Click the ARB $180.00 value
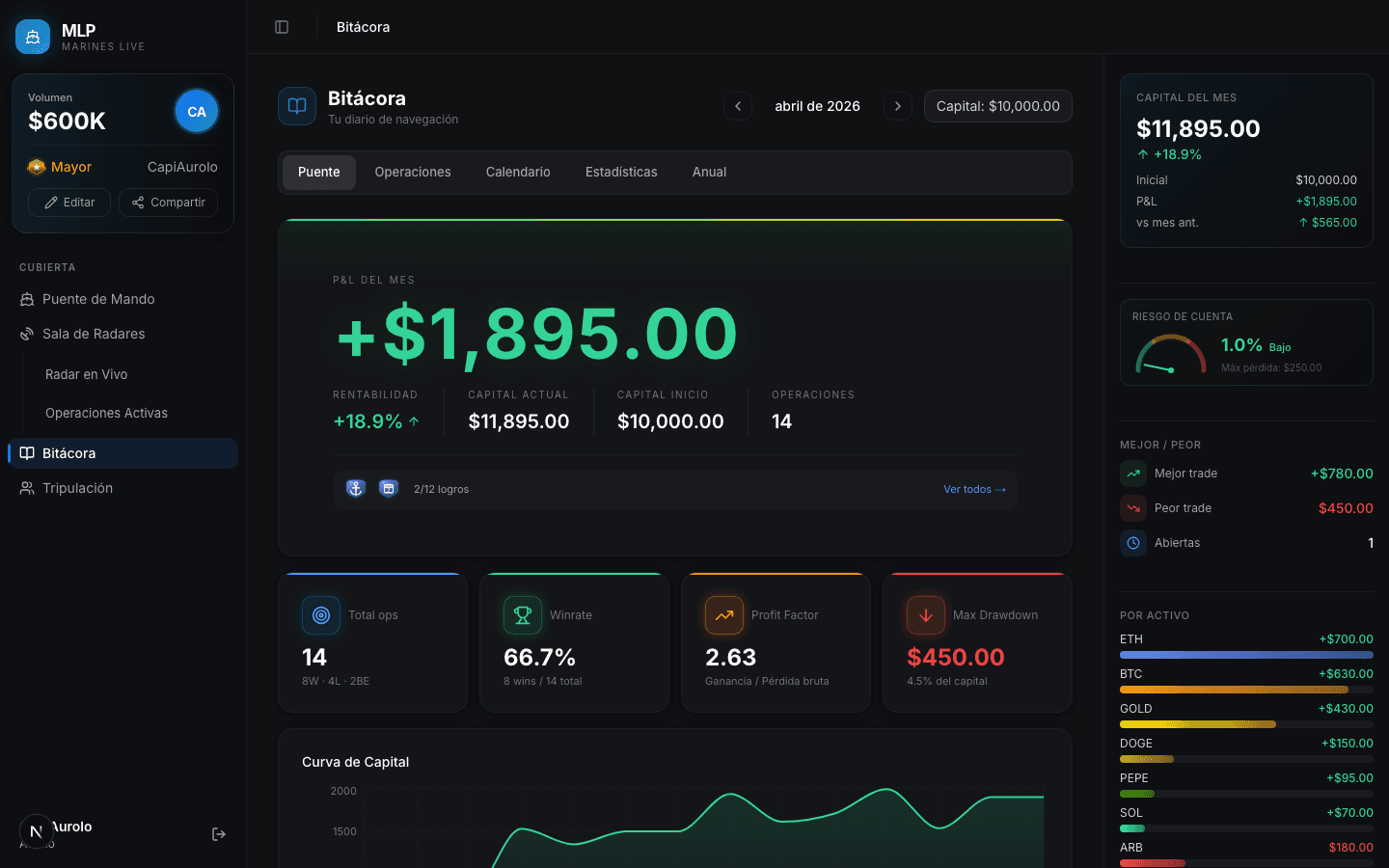Image resolution: width=1389 pixels, height=868 pixels. coord(1350,848)
